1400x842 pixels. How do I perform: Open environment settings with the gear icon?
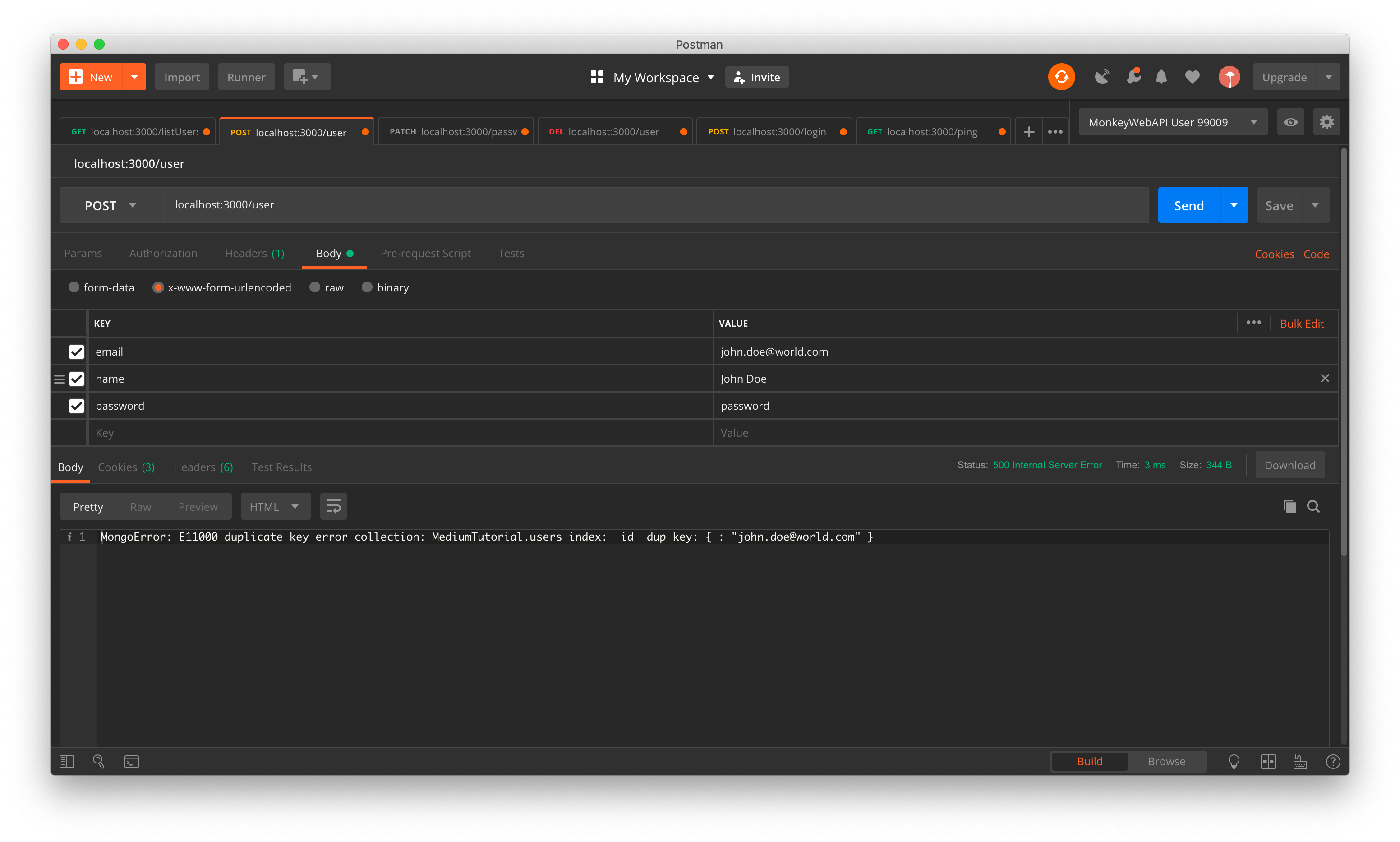(x=1327, y=121)
